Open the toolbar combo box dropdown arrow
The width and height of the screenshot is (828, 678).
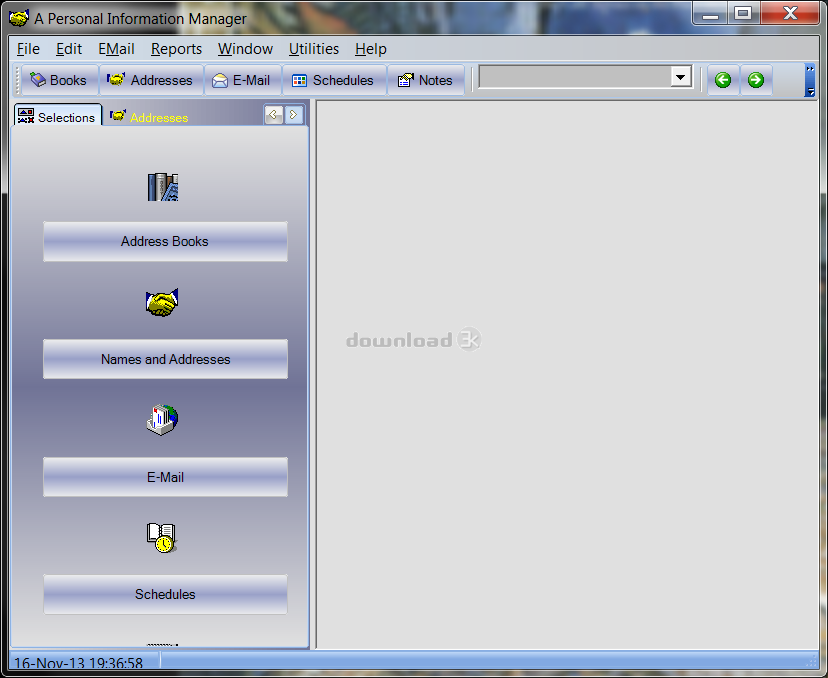pos(681,77)
